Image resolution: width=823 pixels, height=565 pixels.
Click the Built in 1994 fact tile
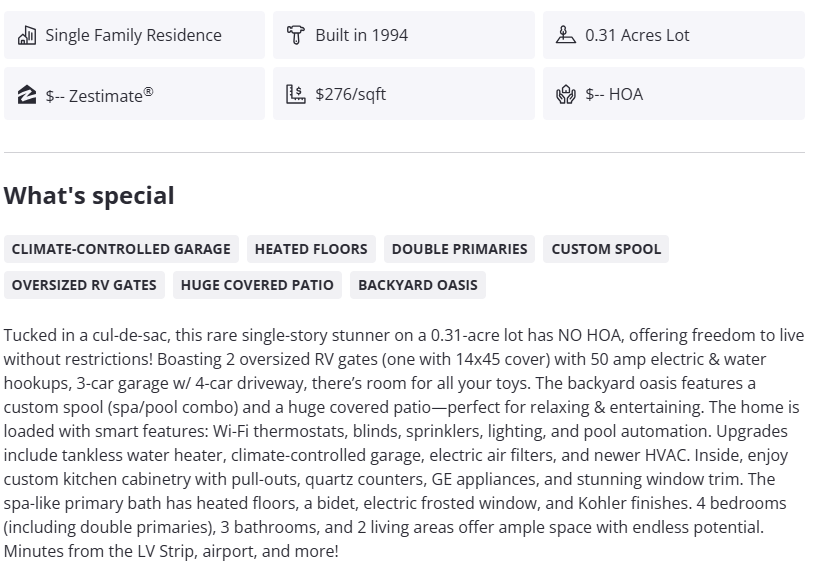pyautogui.click(x=404, y=35)
